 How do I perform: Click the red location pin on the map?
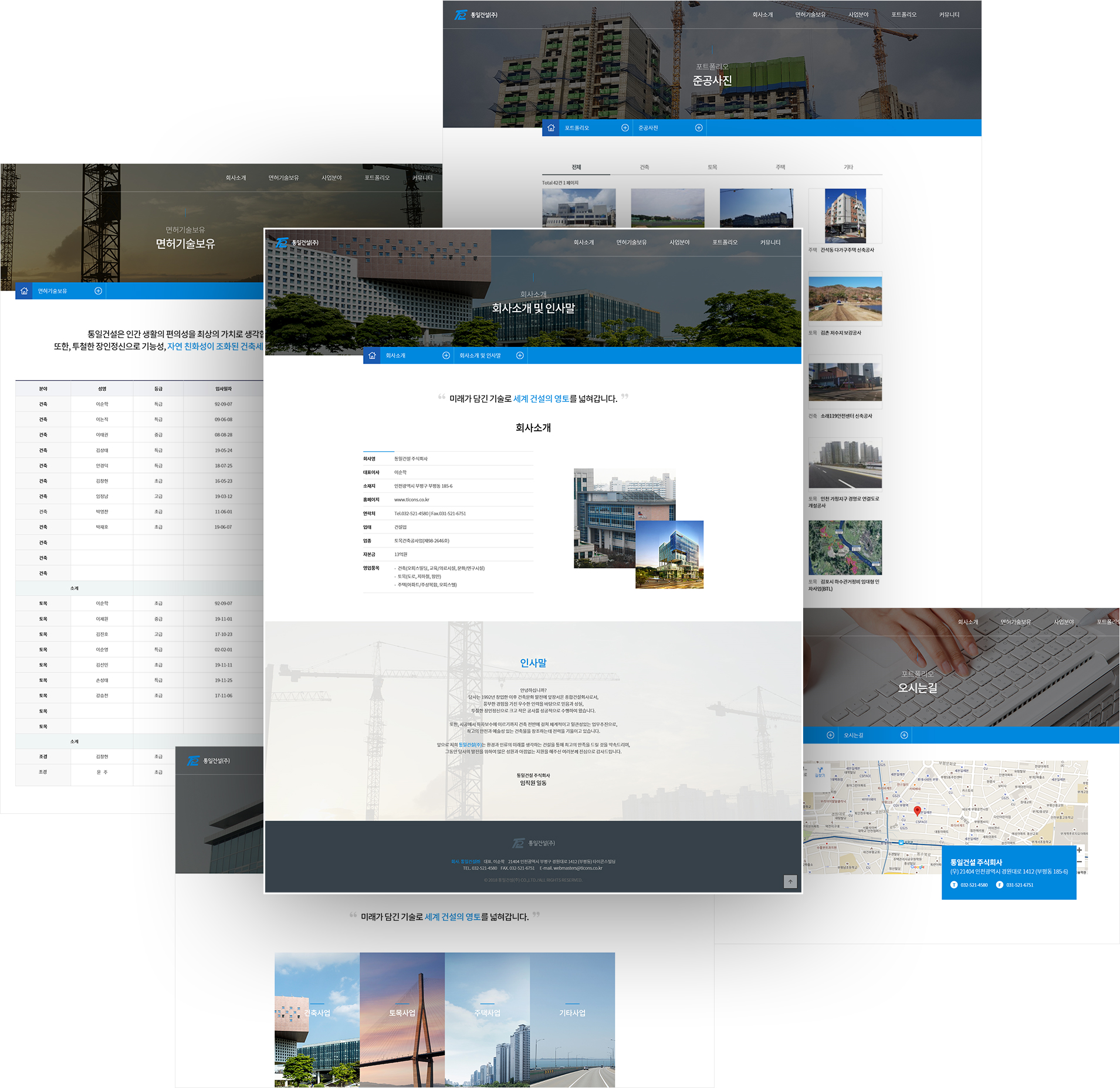click(918, 811)
